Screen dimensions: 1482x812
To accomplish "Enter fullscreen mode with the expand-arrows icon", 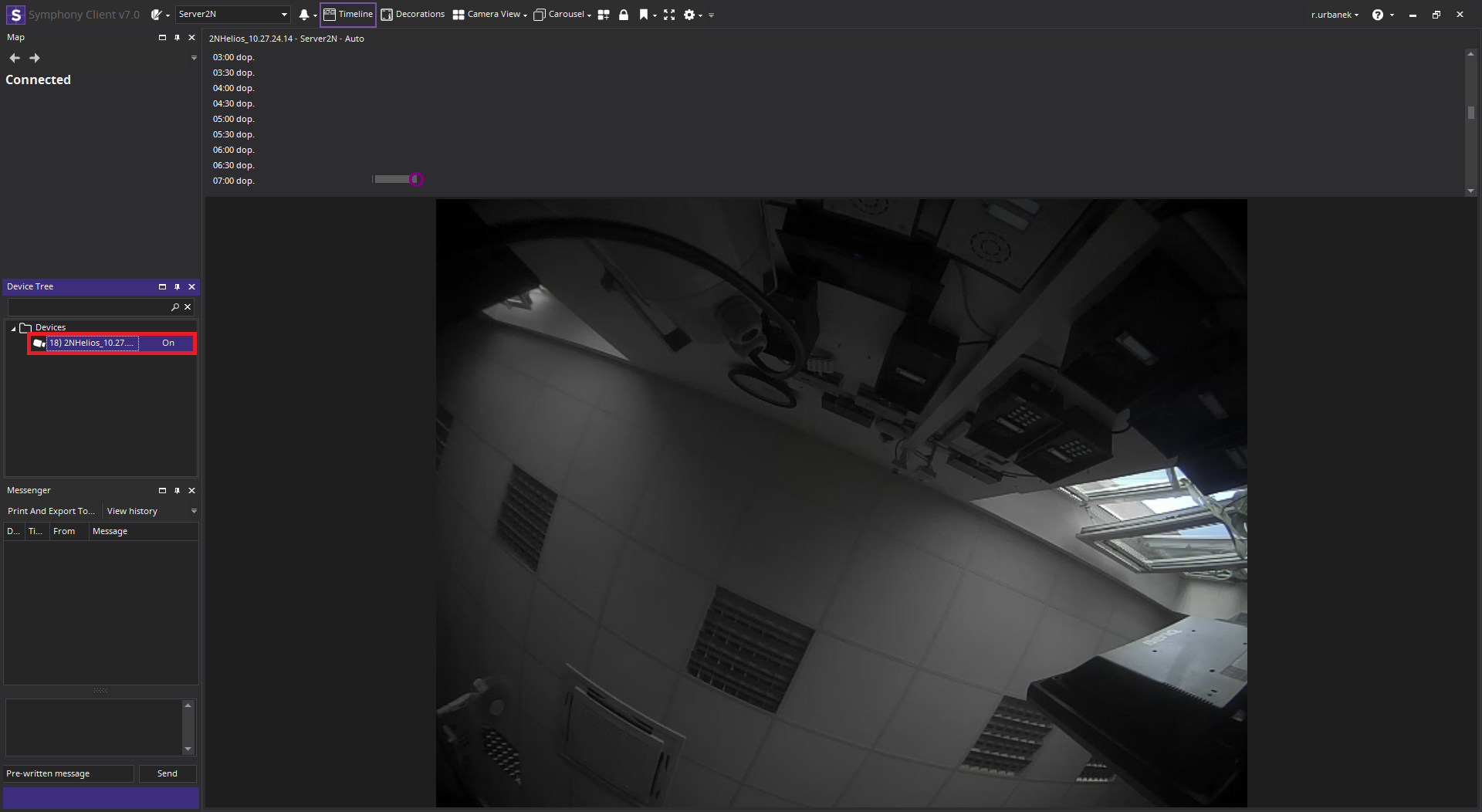I will click(668, 15).
